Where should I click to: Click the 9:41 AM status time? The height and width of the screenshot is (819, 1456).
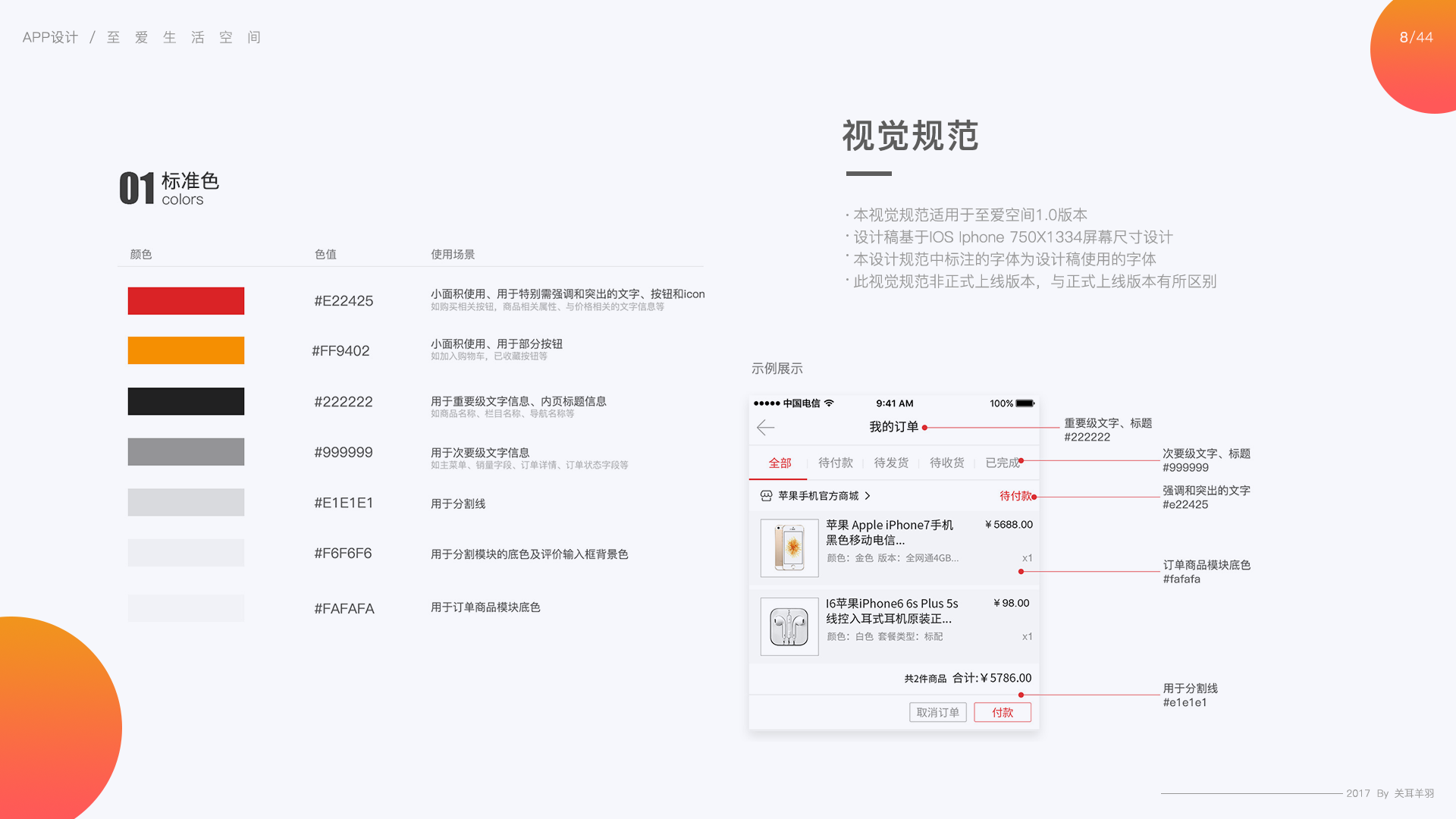[895, 403]
